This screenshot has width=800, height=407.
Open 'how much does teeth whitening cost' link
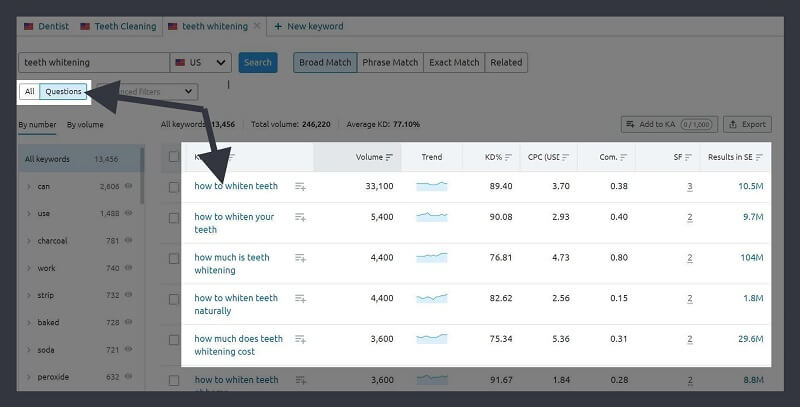click(238, 345)
